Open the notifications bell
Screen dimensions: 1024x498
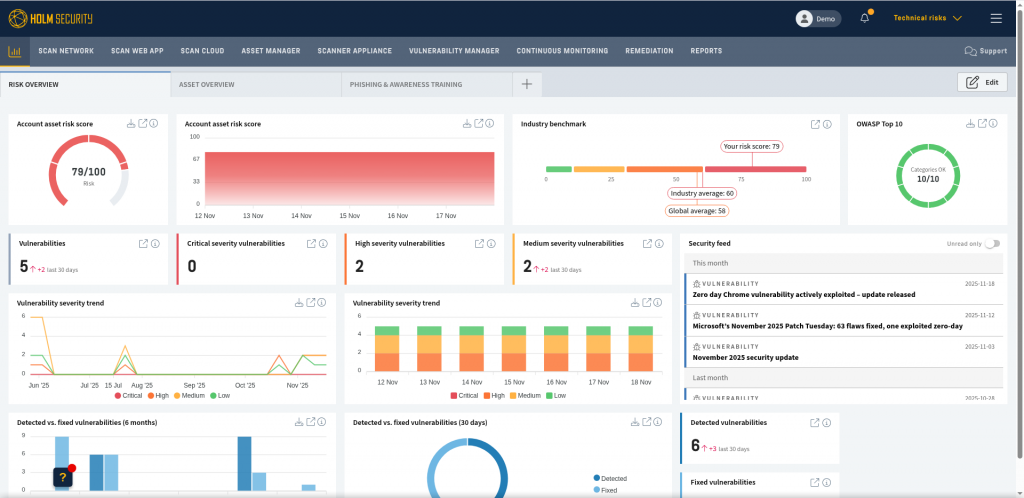[865, 18]
